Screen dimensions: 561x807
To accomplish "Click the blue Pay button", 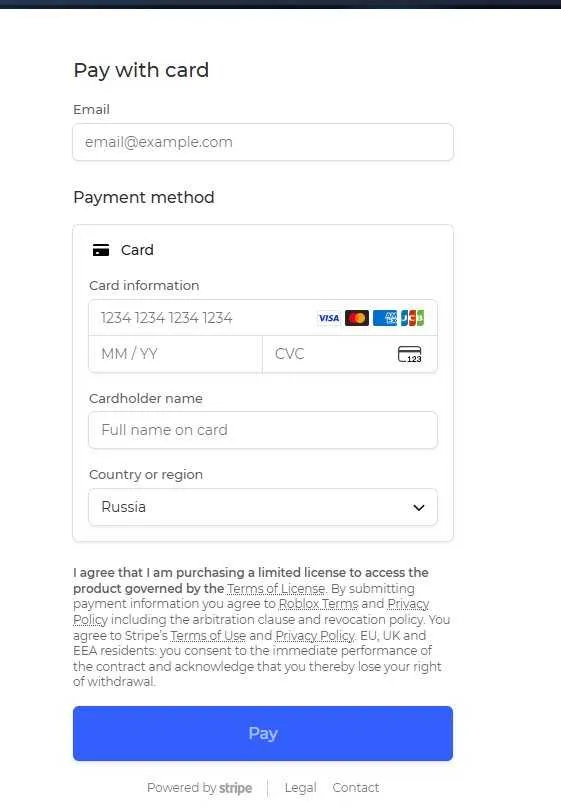I will pos(263,733).
